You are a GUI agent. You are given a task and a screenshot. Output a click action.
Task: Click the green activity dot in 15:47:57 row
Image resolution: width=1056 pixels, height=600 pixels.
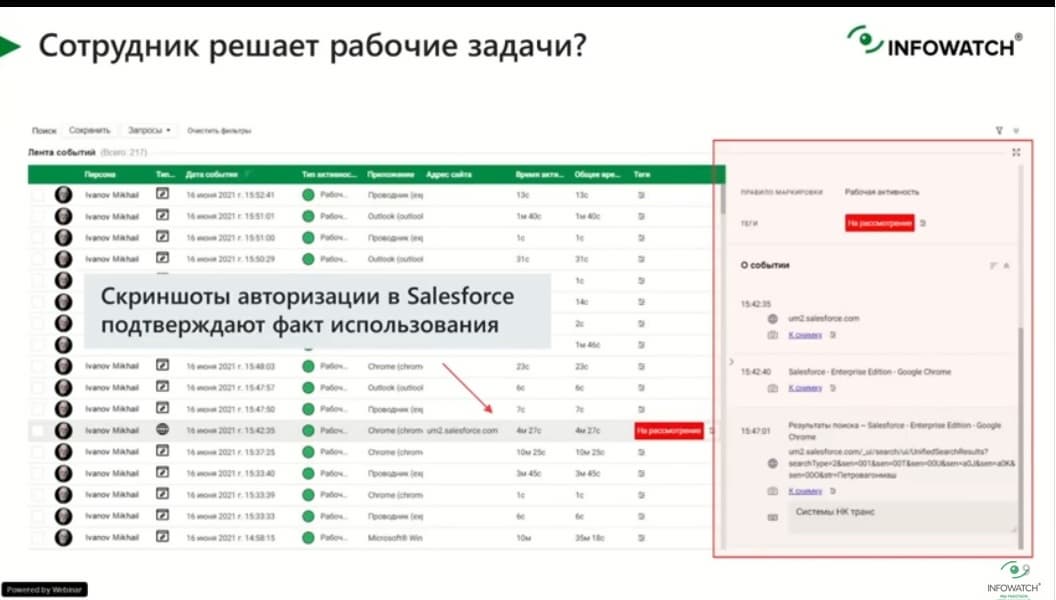308,388
